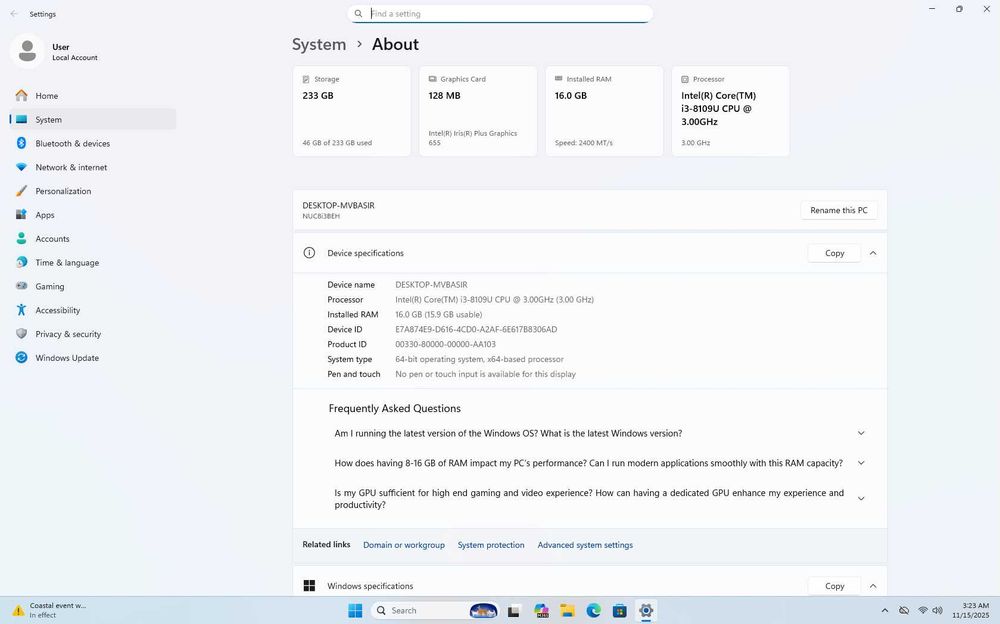Click the System type value text

479,359
